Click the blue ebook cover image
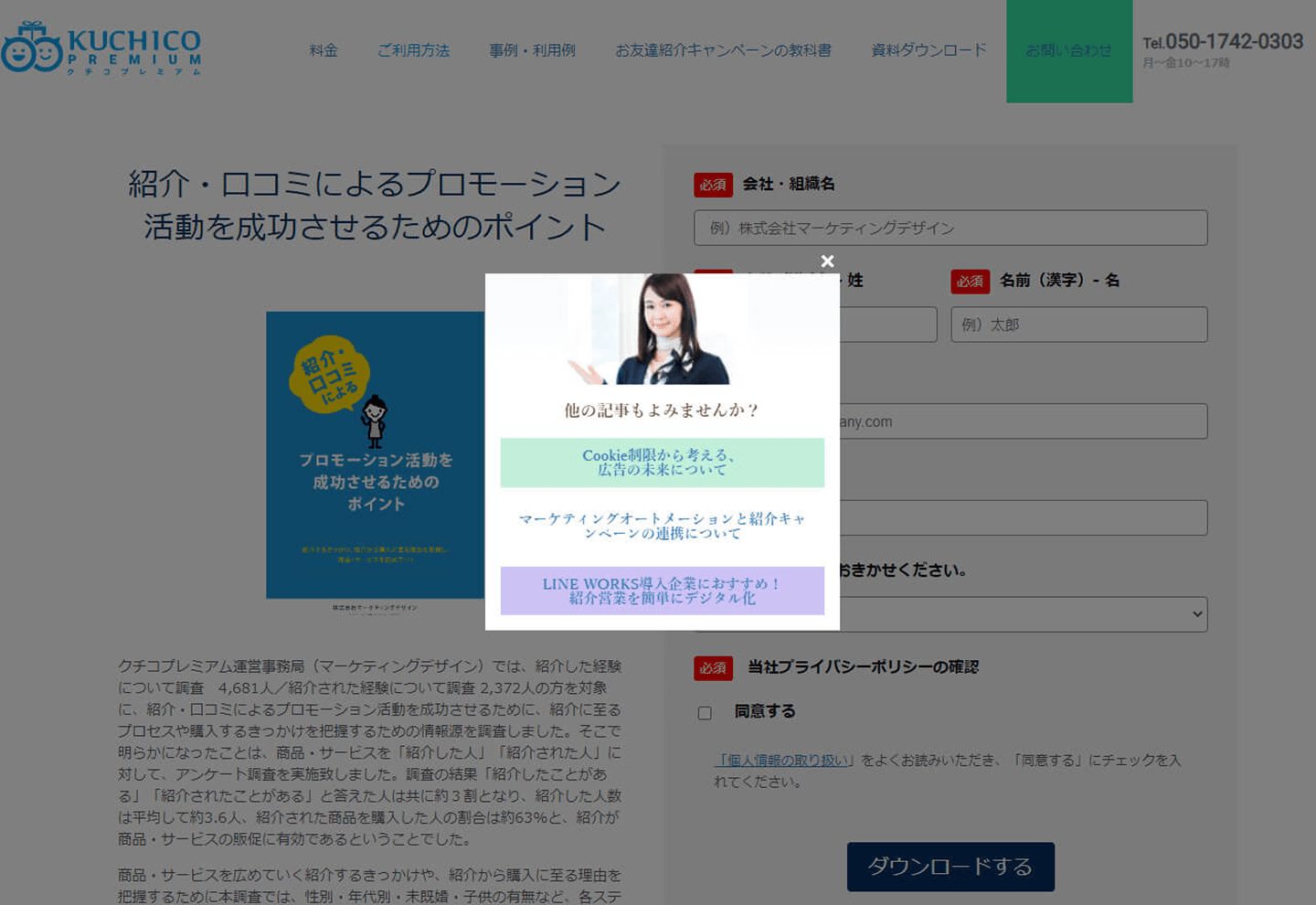Image resolution: width=1316 pixels, height=905 pixels. (375, 455)
